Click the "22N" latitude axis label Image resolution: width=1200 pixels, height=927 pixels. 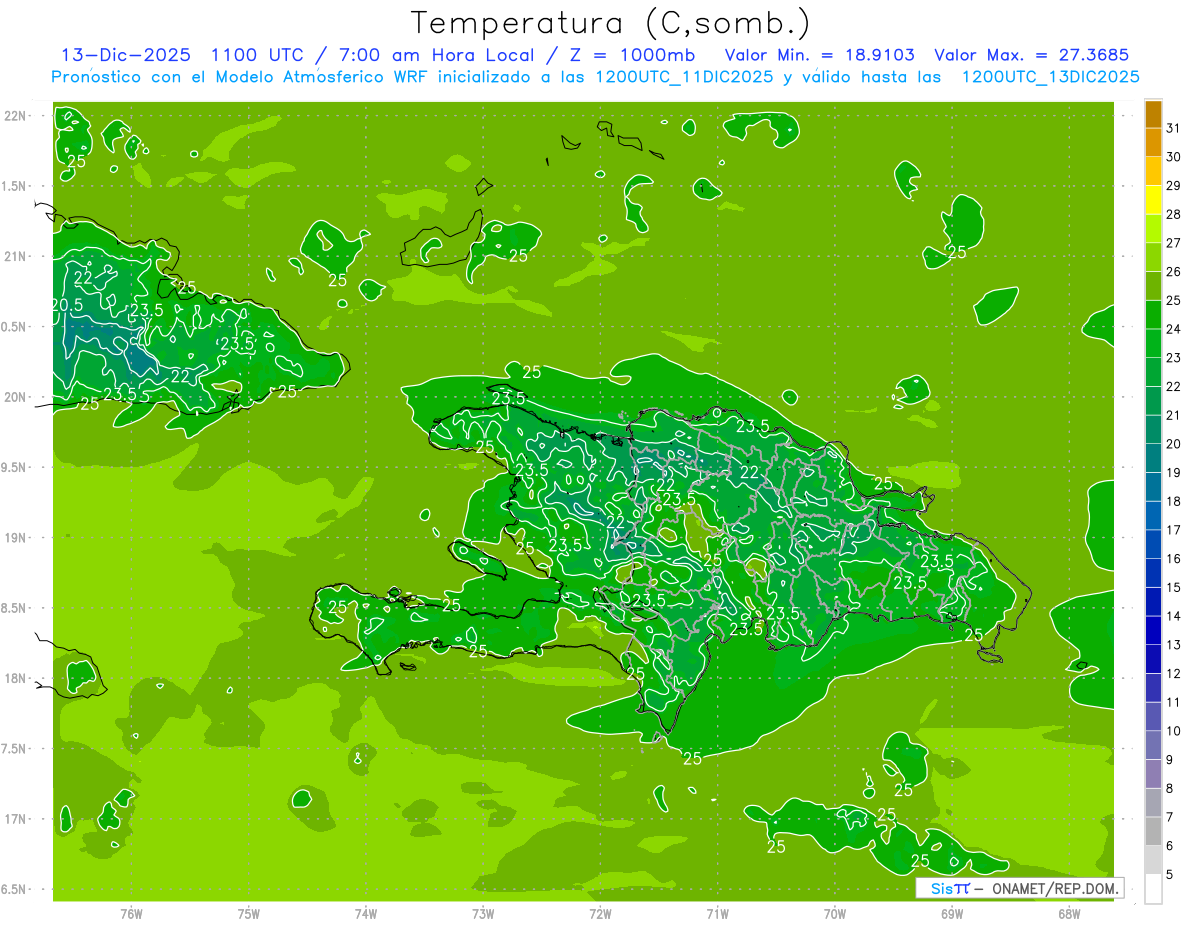[15, 116]
